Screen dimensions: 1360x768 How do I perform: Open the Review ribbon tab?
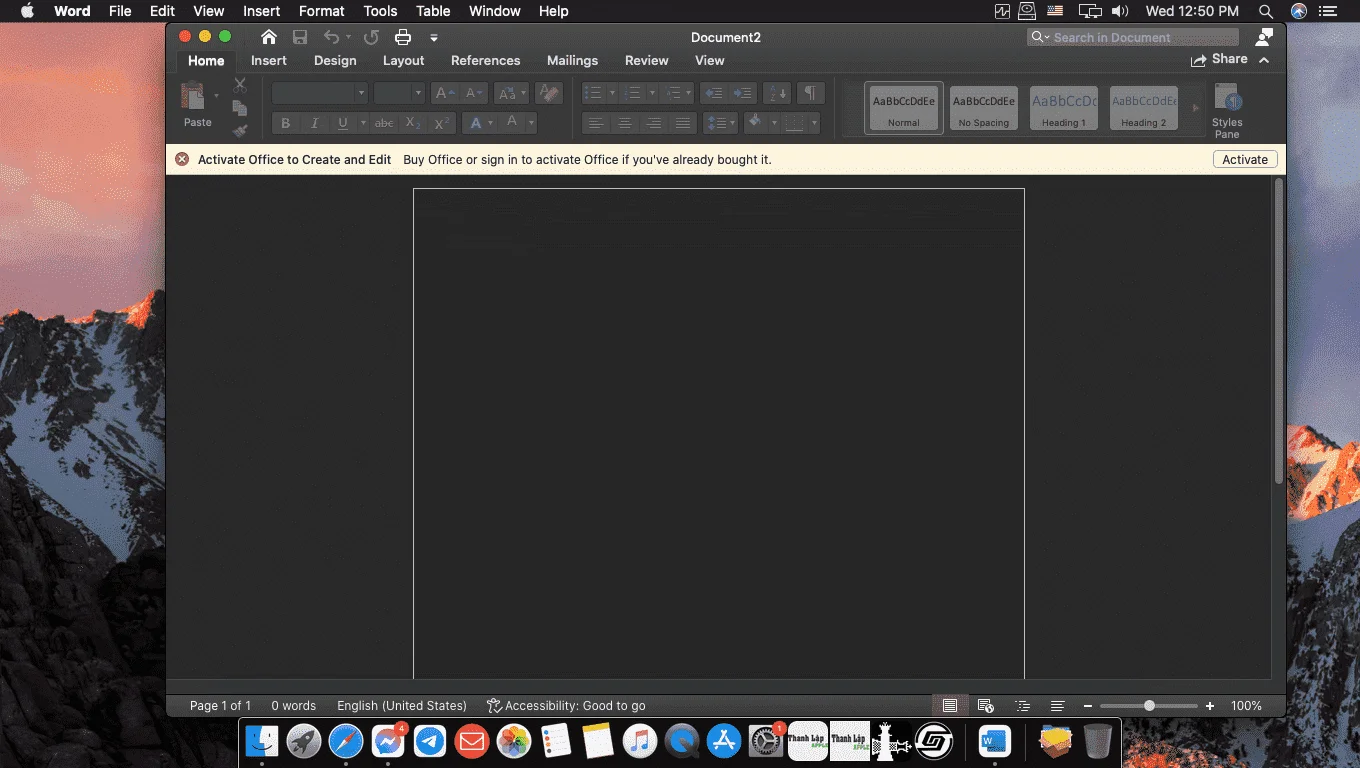pos(647,60)
